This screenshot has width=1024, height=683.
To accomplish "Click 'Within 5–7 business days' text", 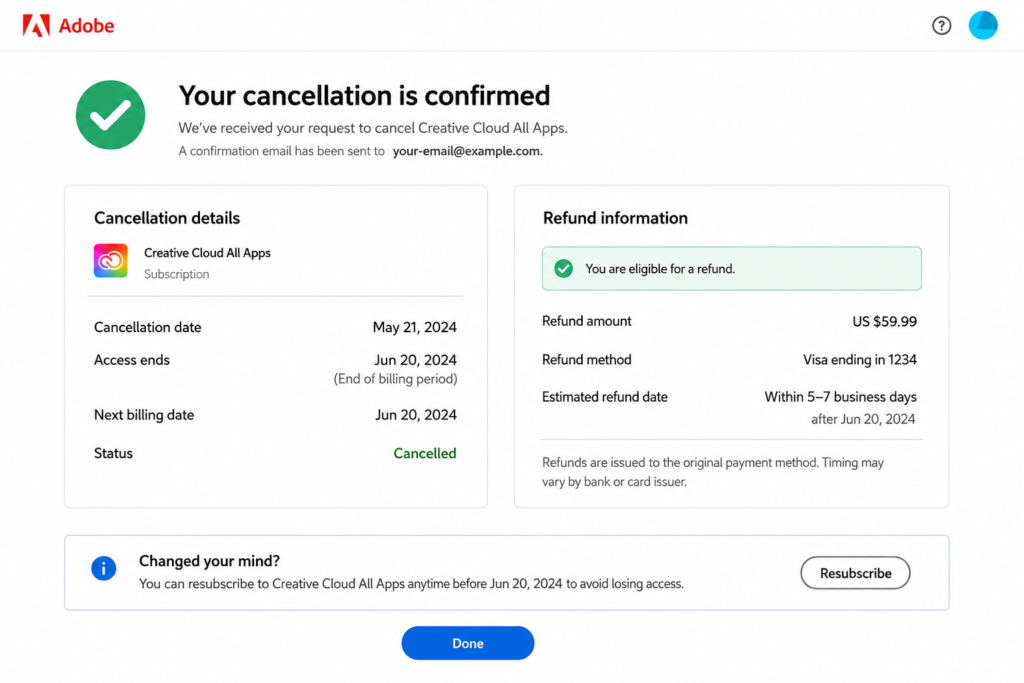I will (840, 397).
